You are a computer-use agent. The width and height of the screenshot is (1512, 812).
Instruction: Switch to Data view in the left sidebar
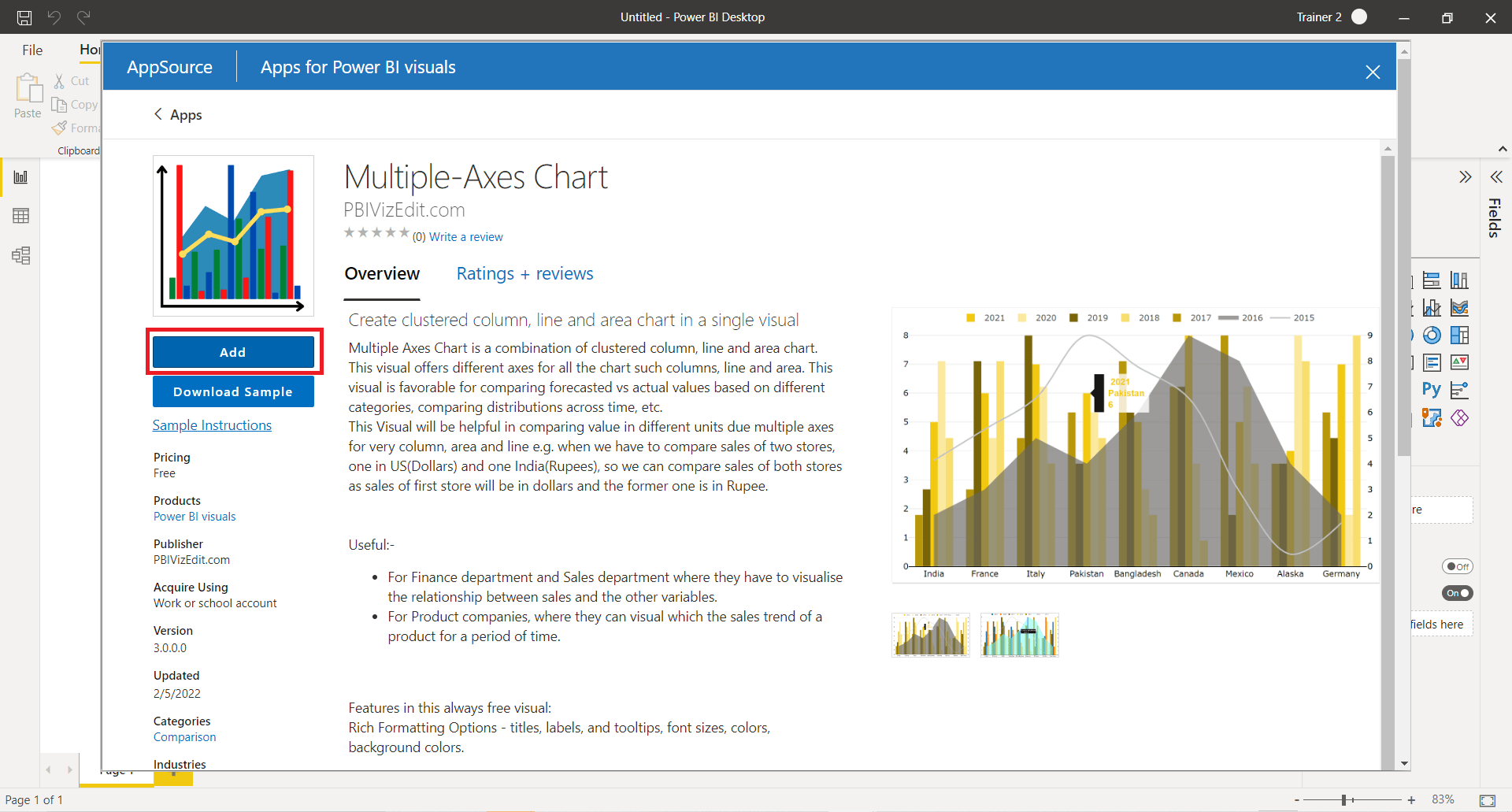pyautogui.click(x=21, y=216)
